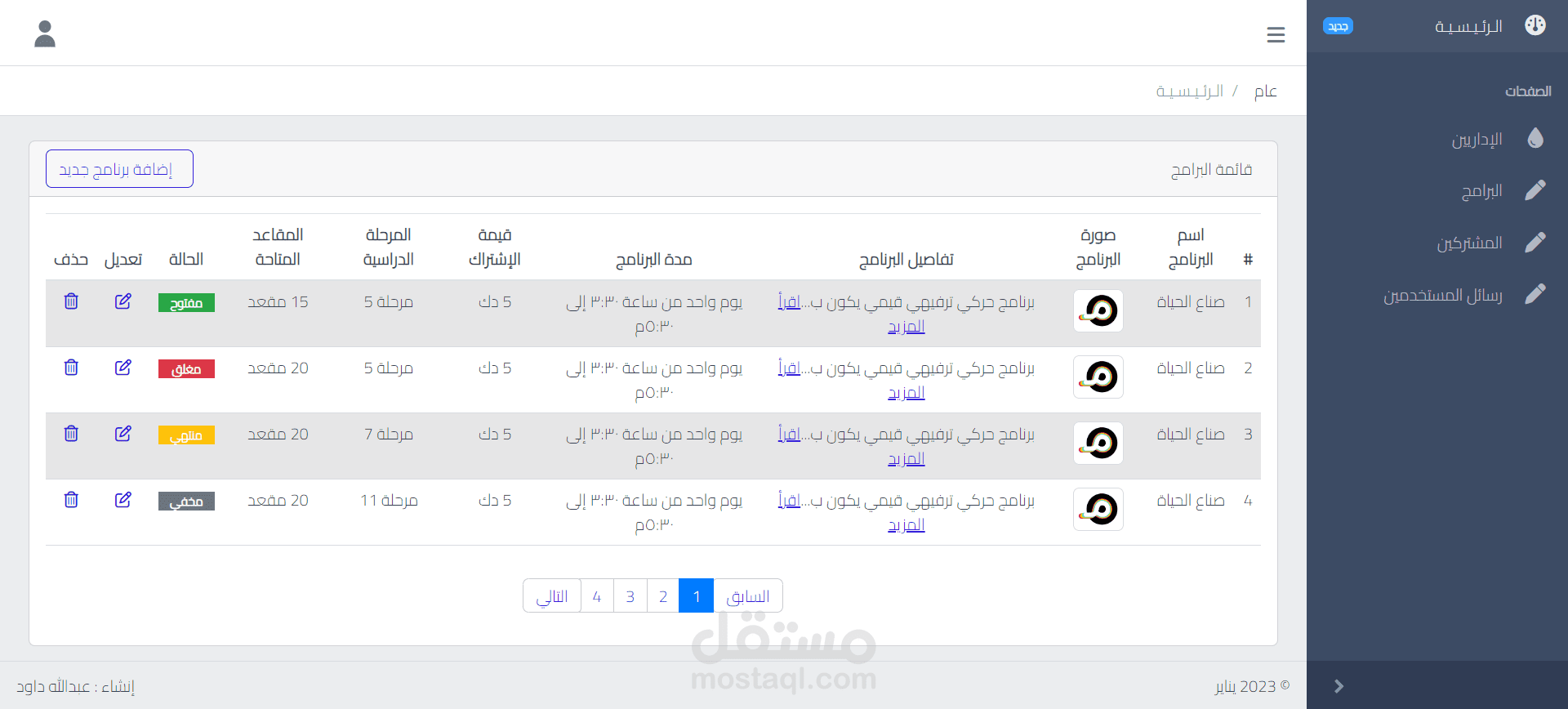Click the مرحلة 7 cell
Viewport: 1568px width, 709px height.
coord(389,434)
